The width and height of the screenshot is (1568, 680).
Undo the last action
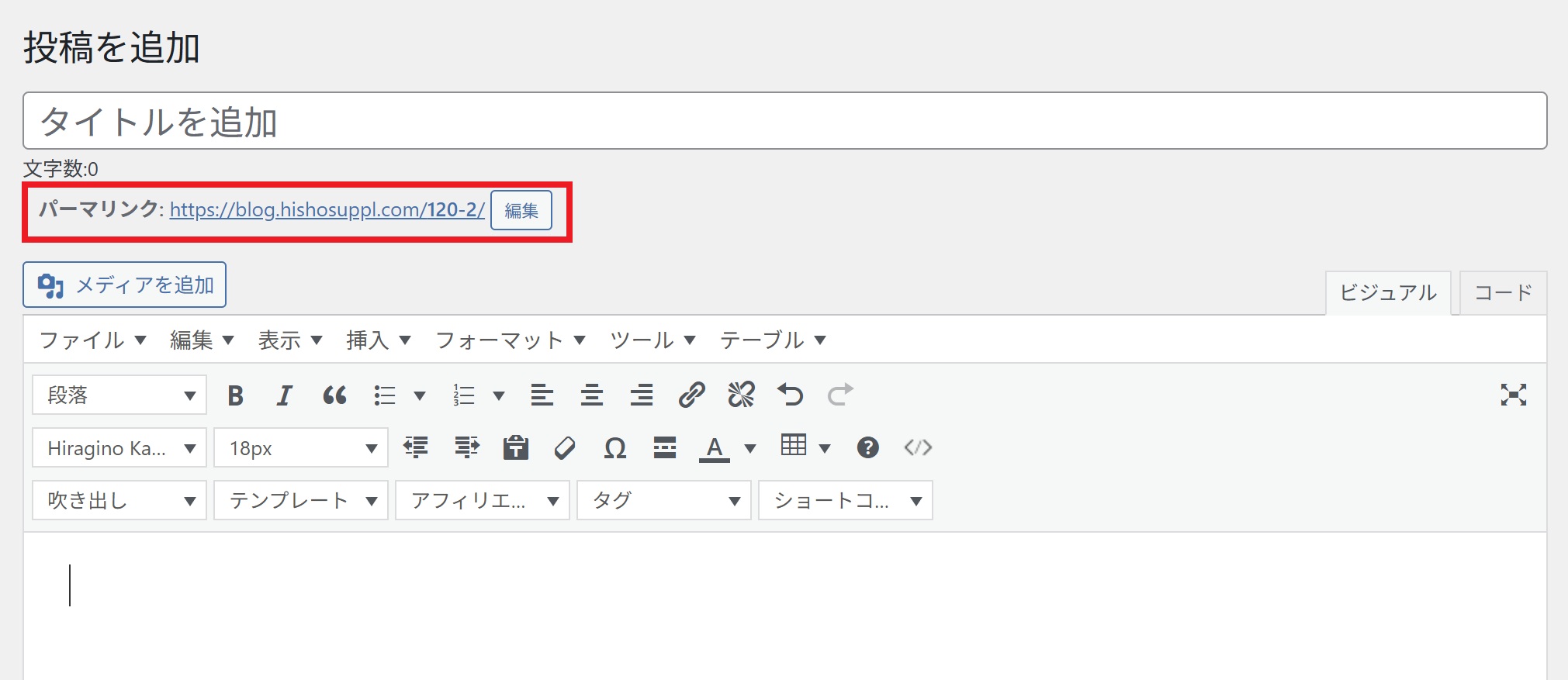[x=791, y=395]
